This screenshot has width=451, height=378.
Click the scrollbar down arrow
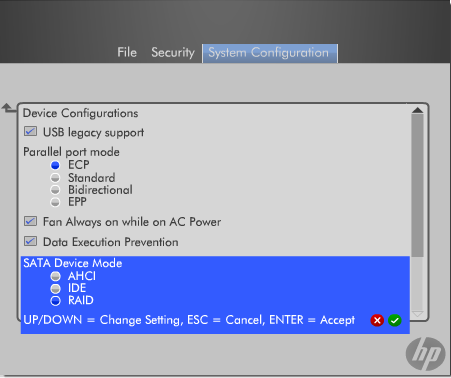(417, 314)
